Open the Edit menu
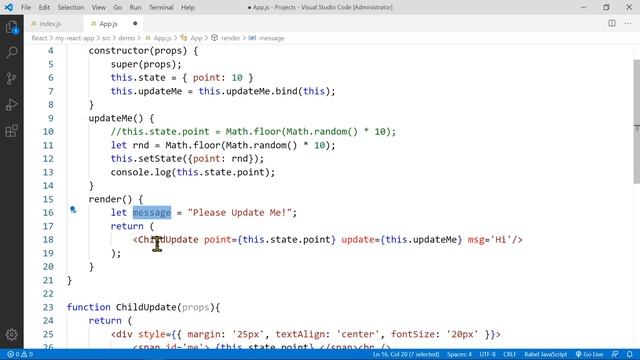Image resolution: width=640 pixels, height=360 pixels. pos(44,7)
